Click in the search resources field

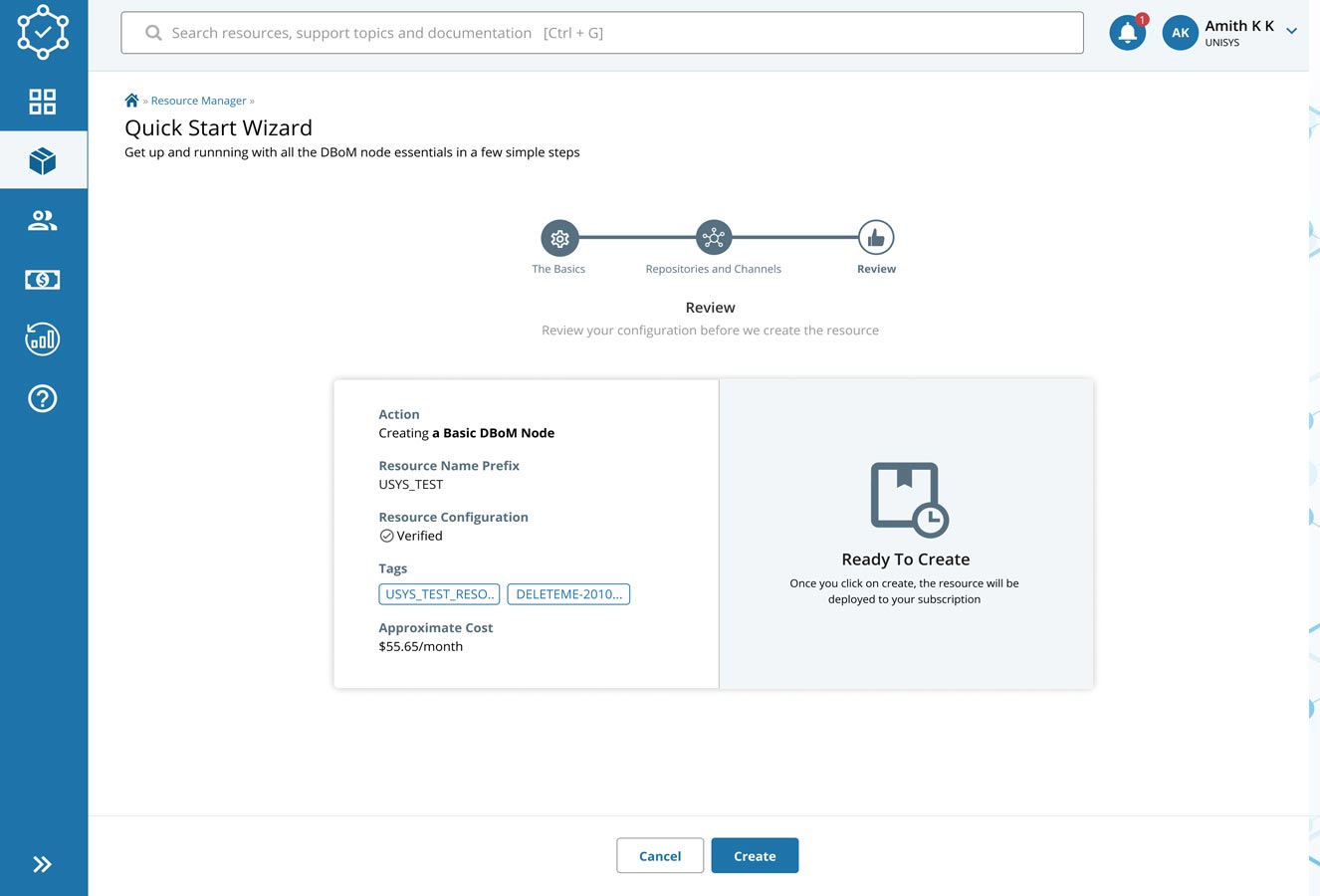[601, 33]
